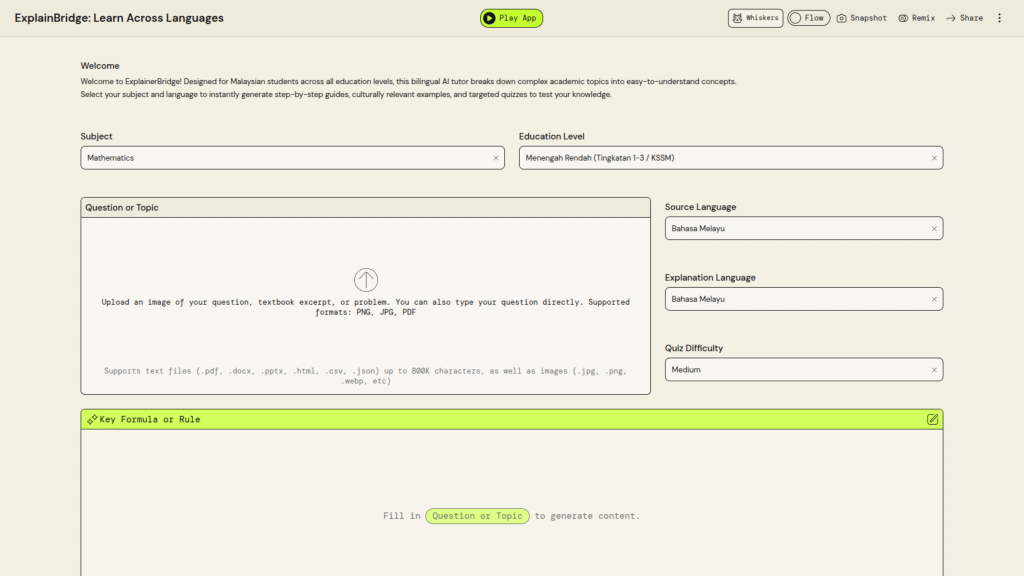Open the Source Language dropdown

(795, 229)
